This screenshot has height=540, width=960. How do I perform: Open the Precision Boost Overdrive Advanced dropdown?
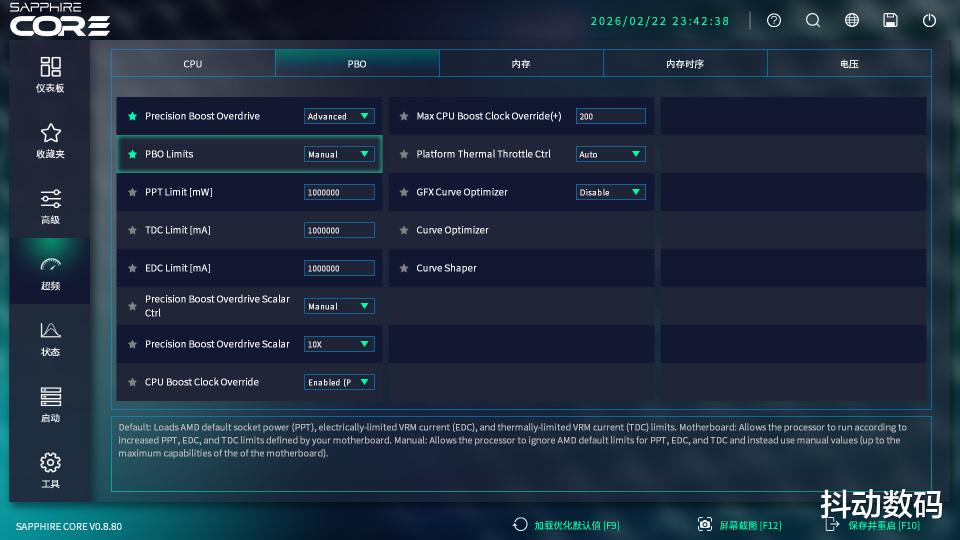point(339,116)
